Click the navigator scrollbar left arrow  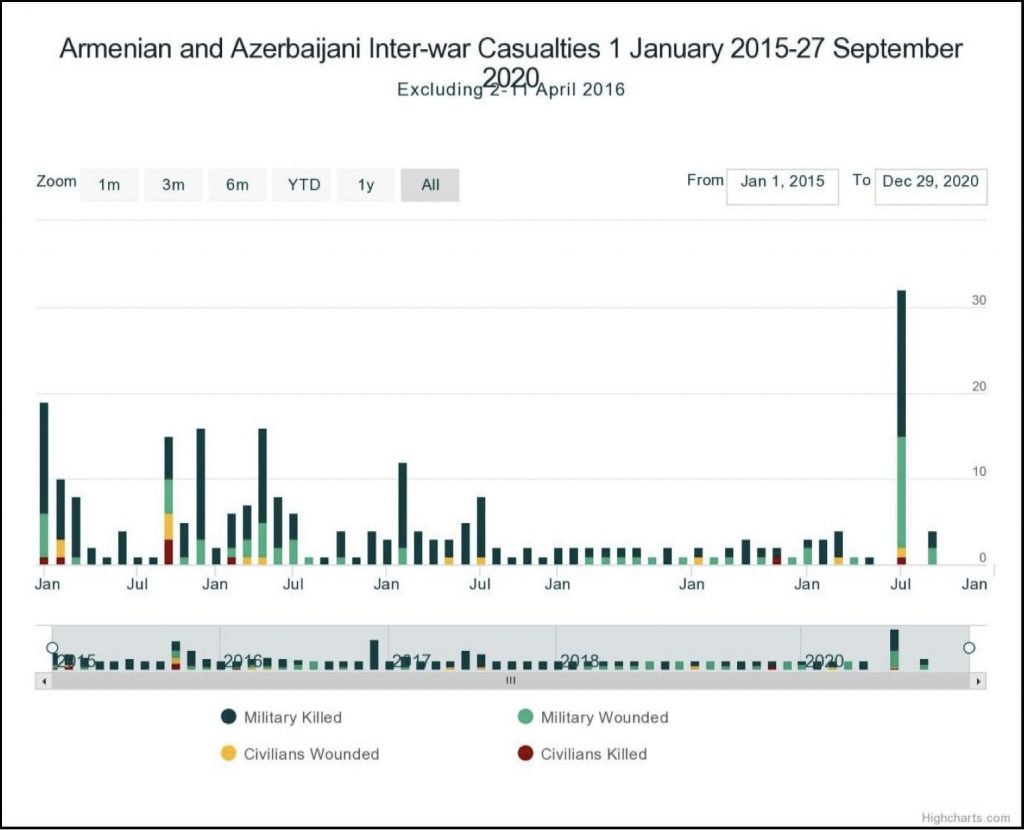43,680
